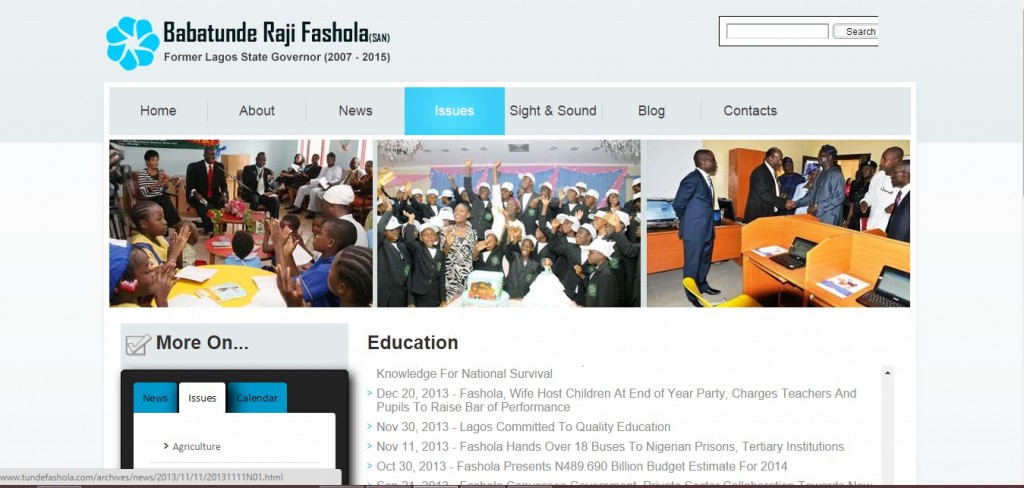This screenshot has width=1024, height=488.
Task: Open the Home menu item
Action: 158,111
